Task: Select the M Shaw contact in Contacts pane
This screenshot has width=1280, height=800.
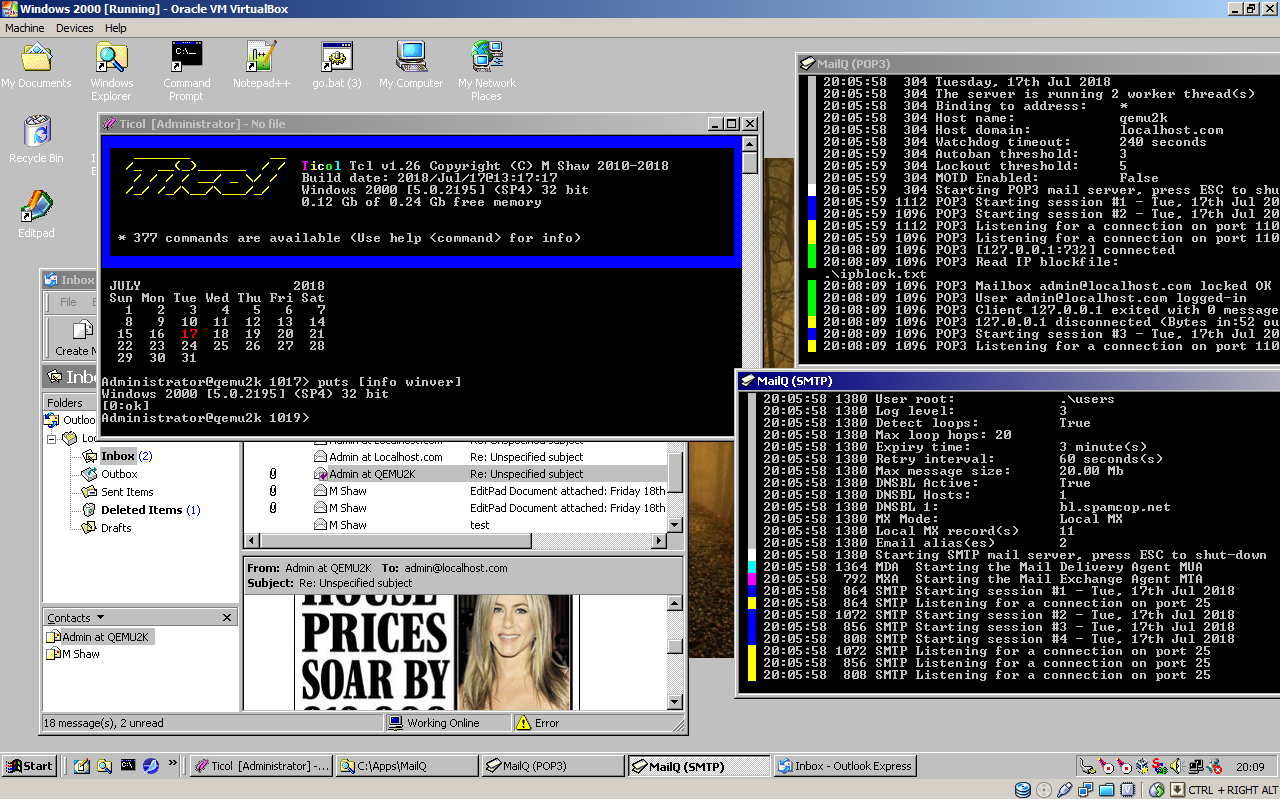Action: pos(73,654)
